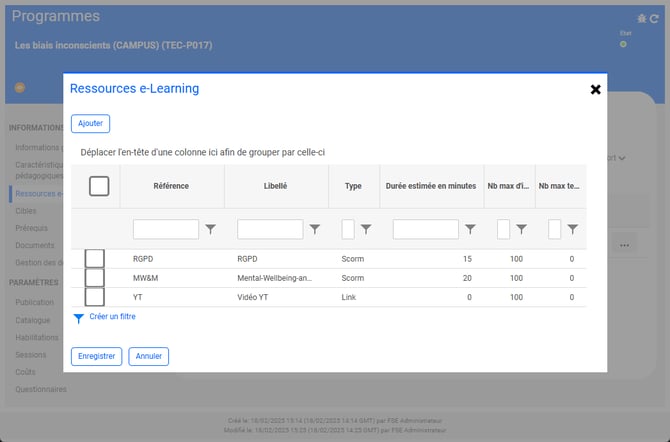
Task: Open the Sessions menu item in sidebar
Action: coord(31,354)
